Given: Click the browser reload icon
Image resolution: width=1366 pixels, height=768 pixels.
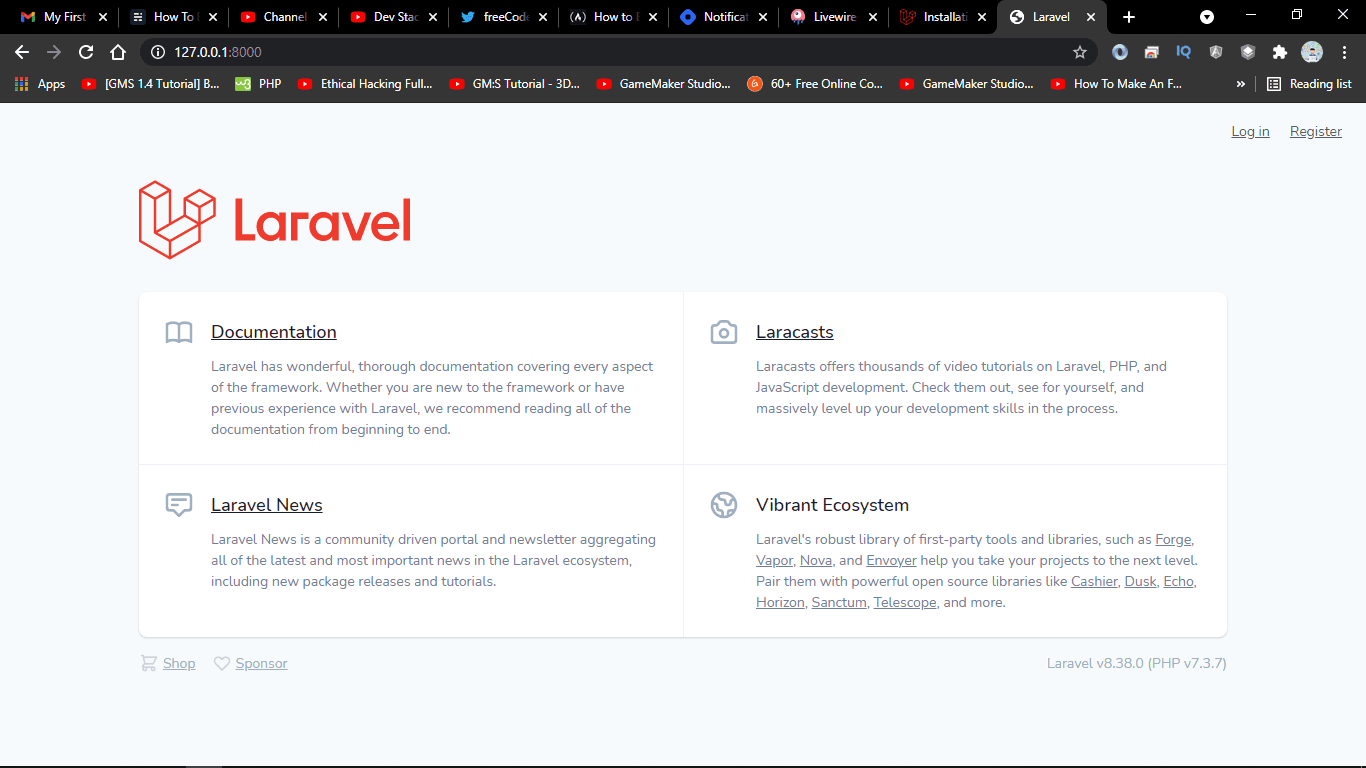Looking at the screenshot, I should pos(86,52).
